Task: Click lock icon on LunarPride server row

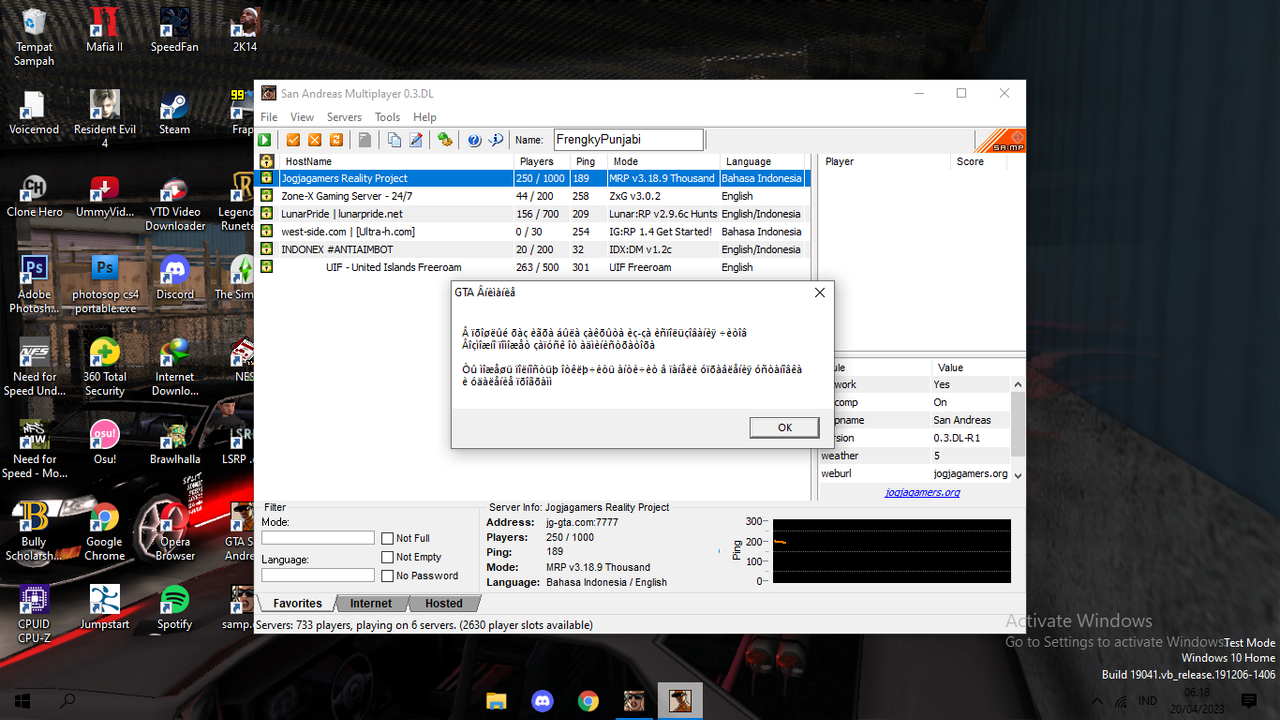Action: [267, 214]
